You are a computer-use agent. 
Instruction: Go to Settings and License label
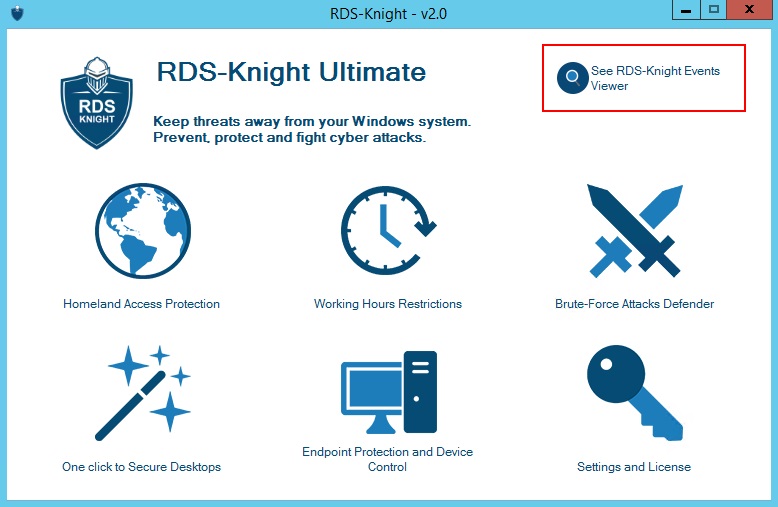pyautogui.click(x=634, y=467)
